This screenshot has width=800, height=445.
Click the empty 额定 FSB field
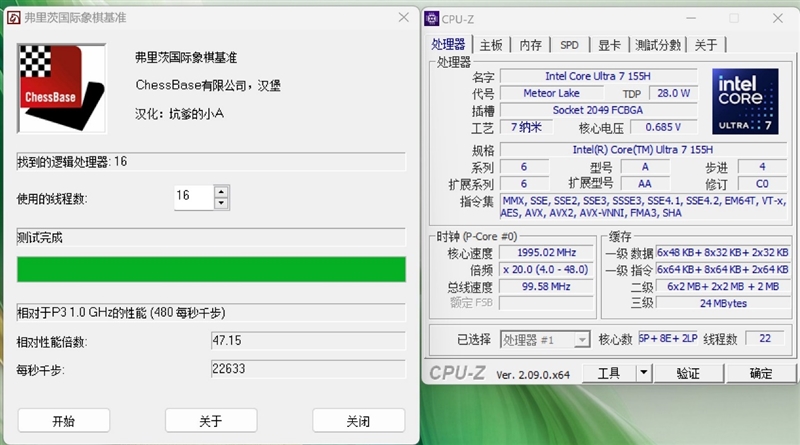pyautogui.click(x=546, y=303)
